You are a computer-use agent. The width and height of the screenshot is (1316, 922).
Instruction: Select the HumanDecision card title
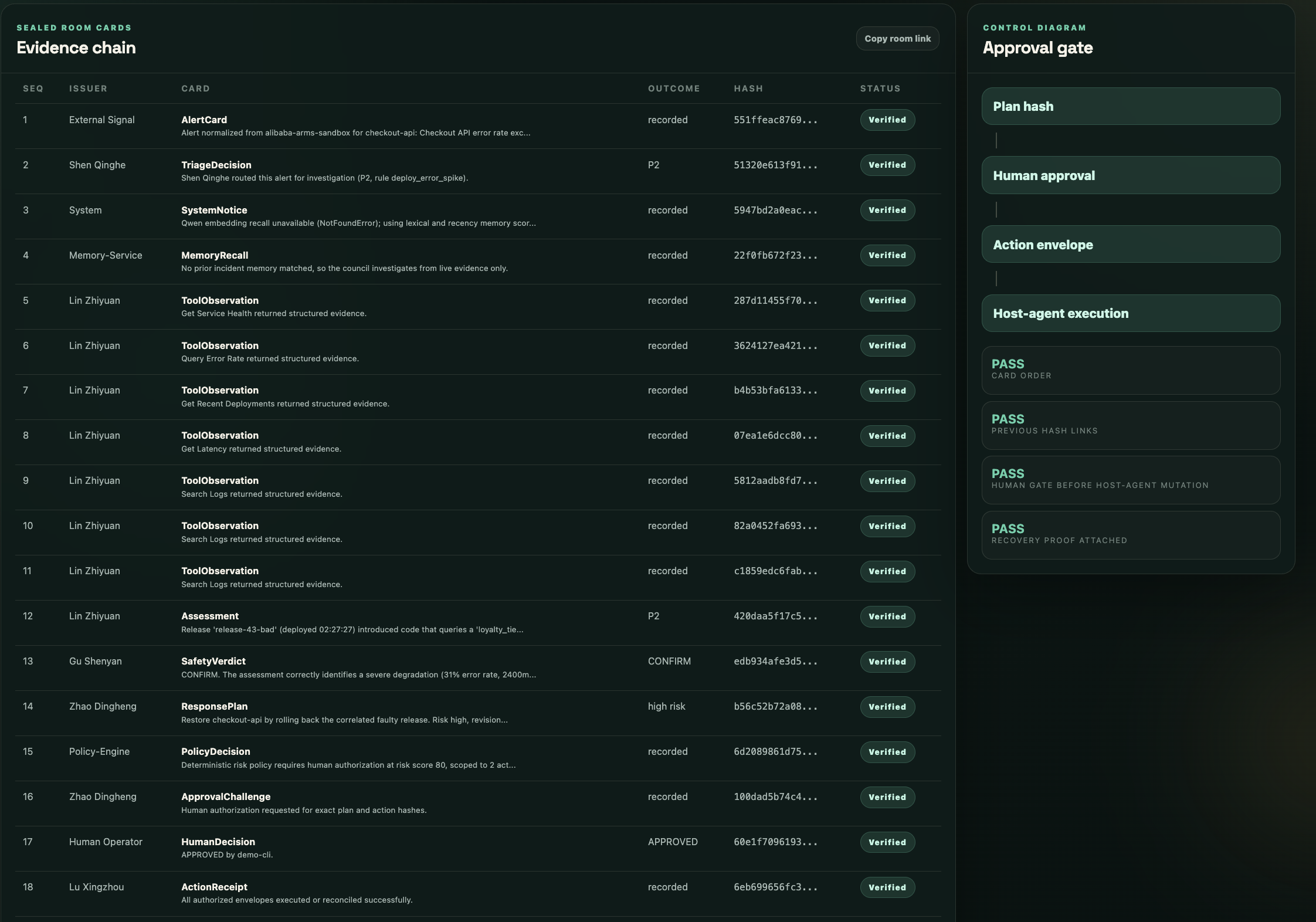click(x=218, y=842)
